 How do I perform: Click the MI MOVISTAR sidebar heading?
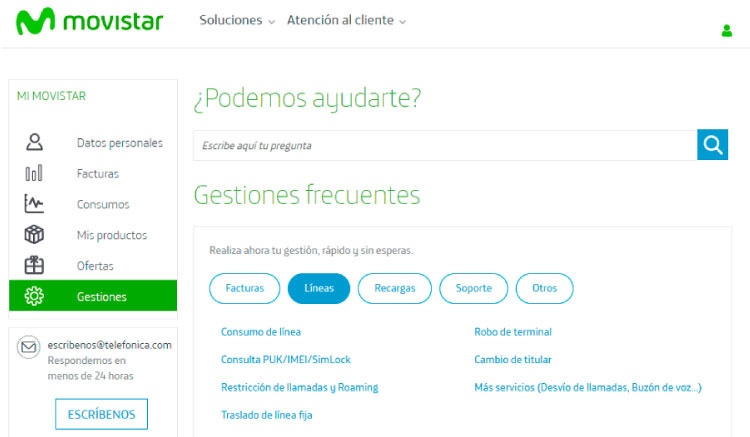pyautogui.click(x=51, y=96)
